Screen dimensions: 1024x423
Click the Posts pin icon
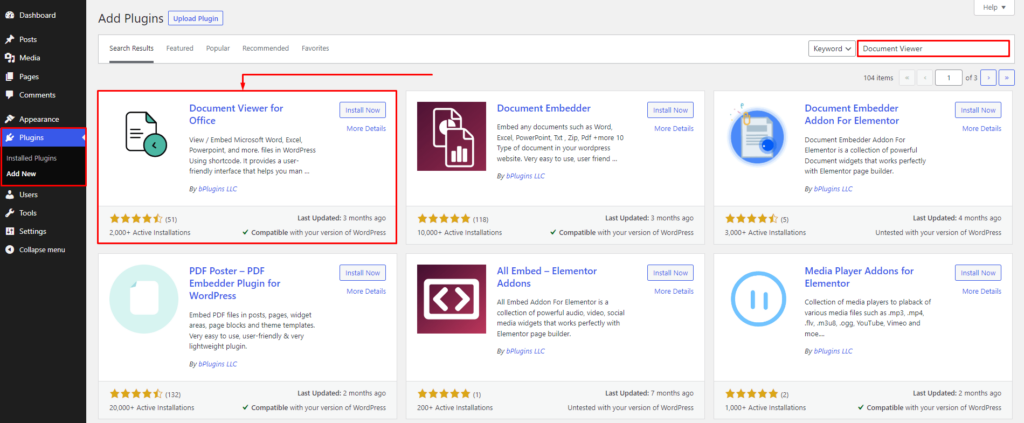coord(10,39)
